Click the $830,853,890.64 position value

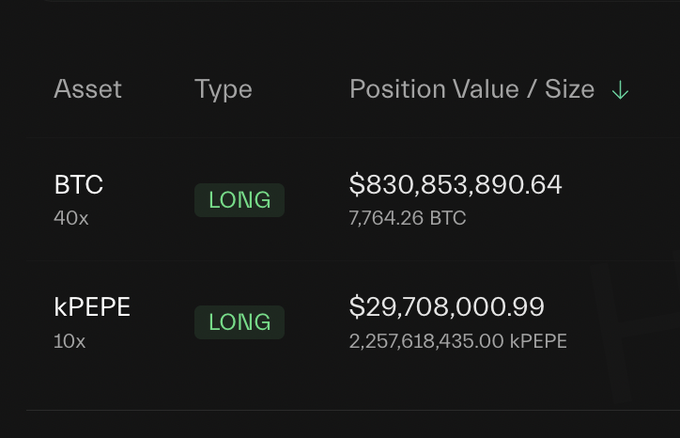point(455,185)
